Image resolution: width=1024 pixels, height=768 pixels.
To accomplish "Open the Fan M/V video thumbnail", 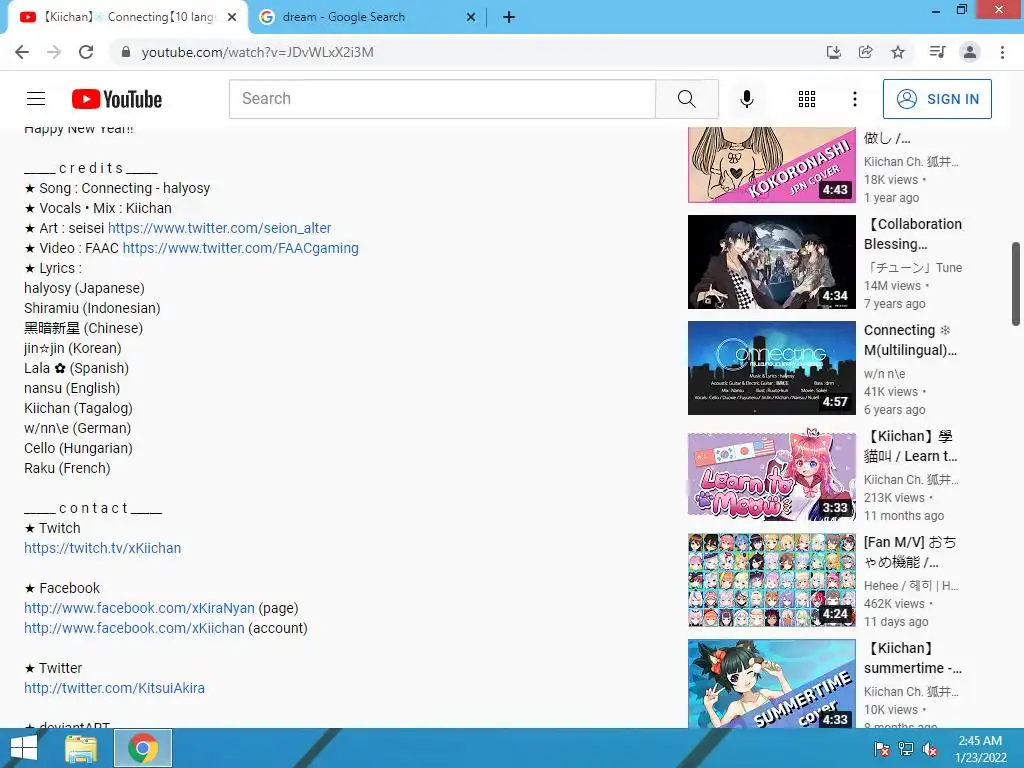I will tap(771, 580).
